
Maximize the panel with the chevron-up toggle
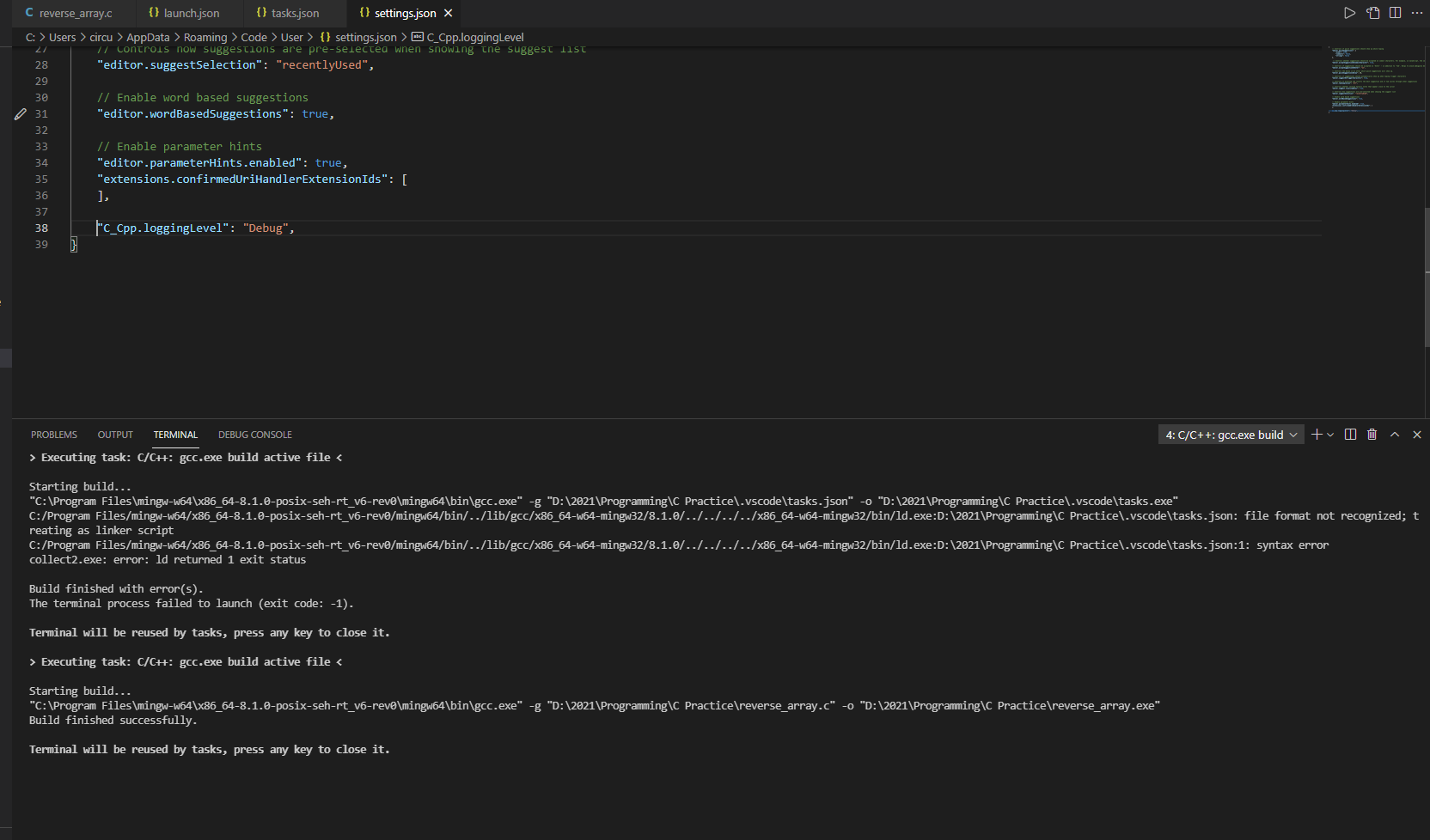(1395, 435)
